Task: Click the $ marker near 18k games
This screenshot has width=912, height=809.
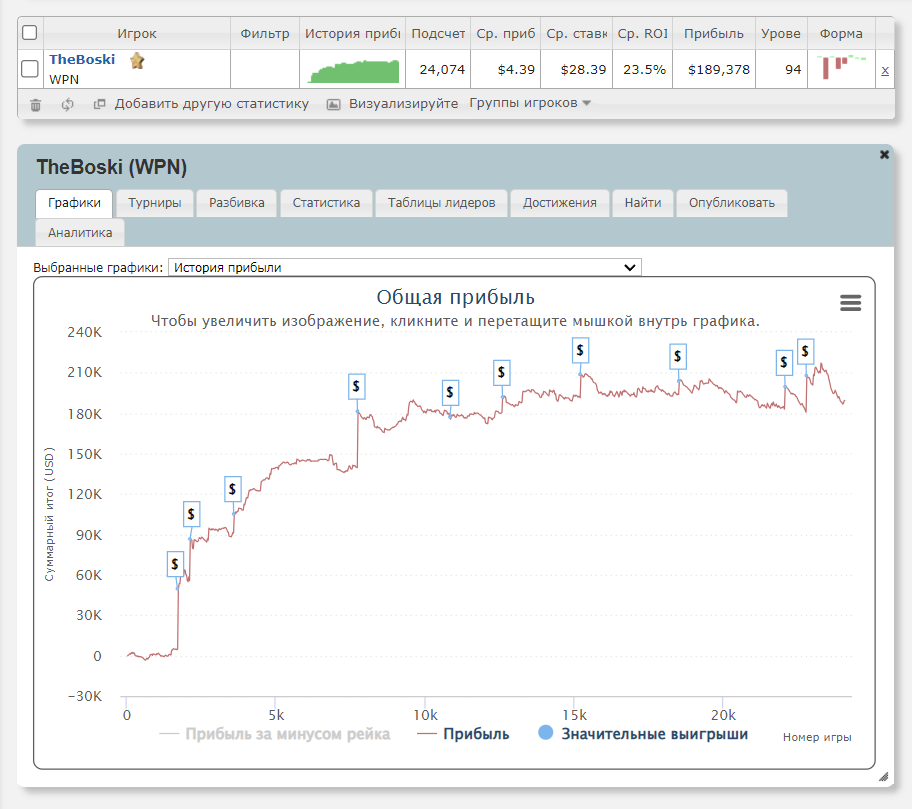Action: click(x=678, y=356)
